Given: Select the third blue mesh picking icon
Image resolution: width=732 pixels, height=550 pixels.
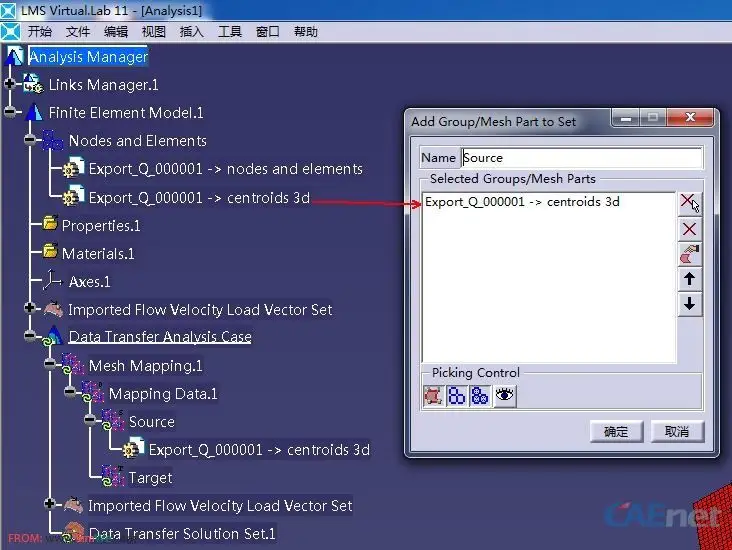Looking at the screenshot, I should click(x=479, y=396).
